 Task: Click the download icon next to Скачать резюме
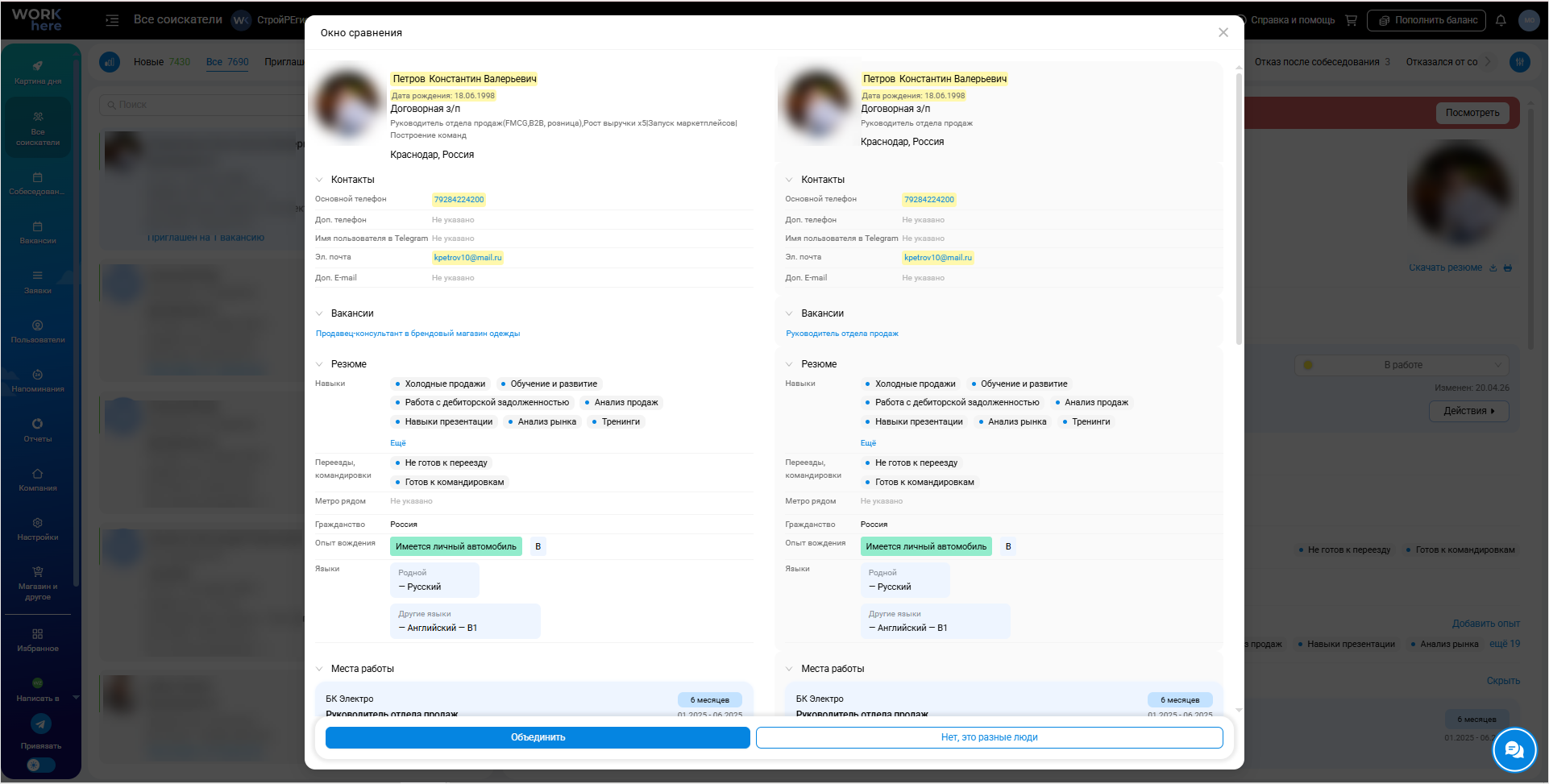(x=1493, y=268)
